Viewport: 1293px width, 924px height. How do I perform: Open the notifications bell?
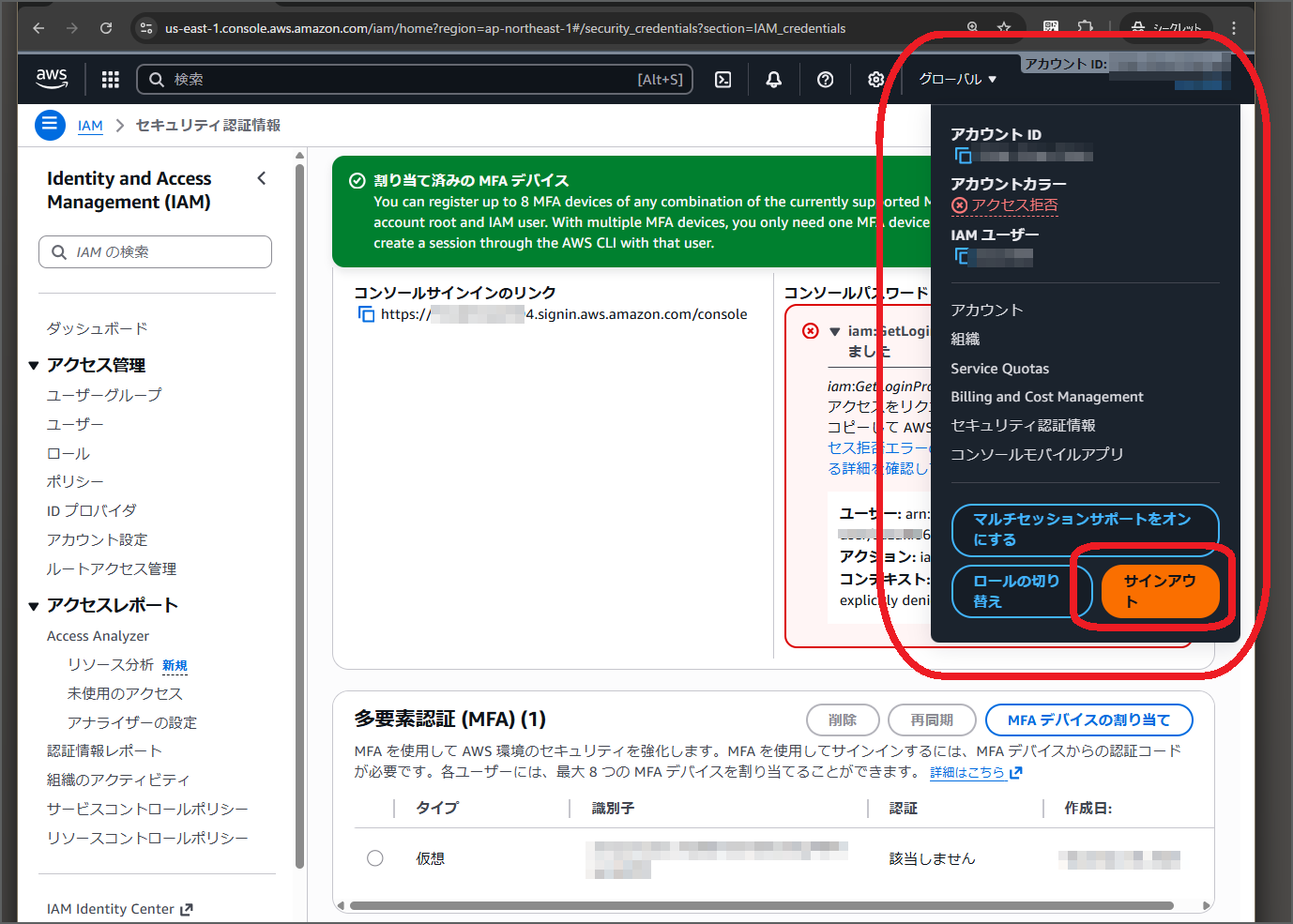tap(774, 80)
